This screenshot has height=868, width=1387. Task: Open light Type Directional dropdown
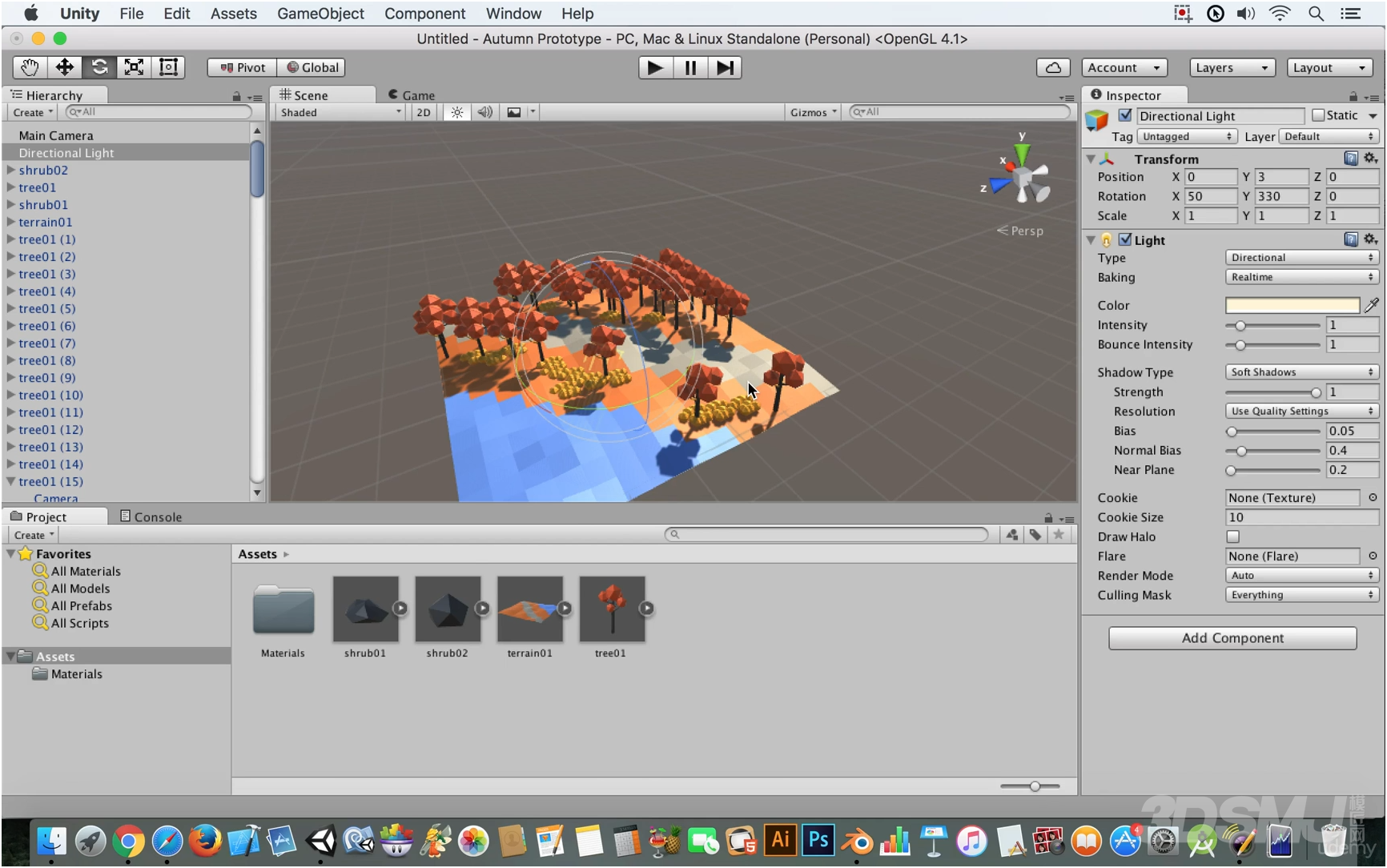click(1302, 258)
